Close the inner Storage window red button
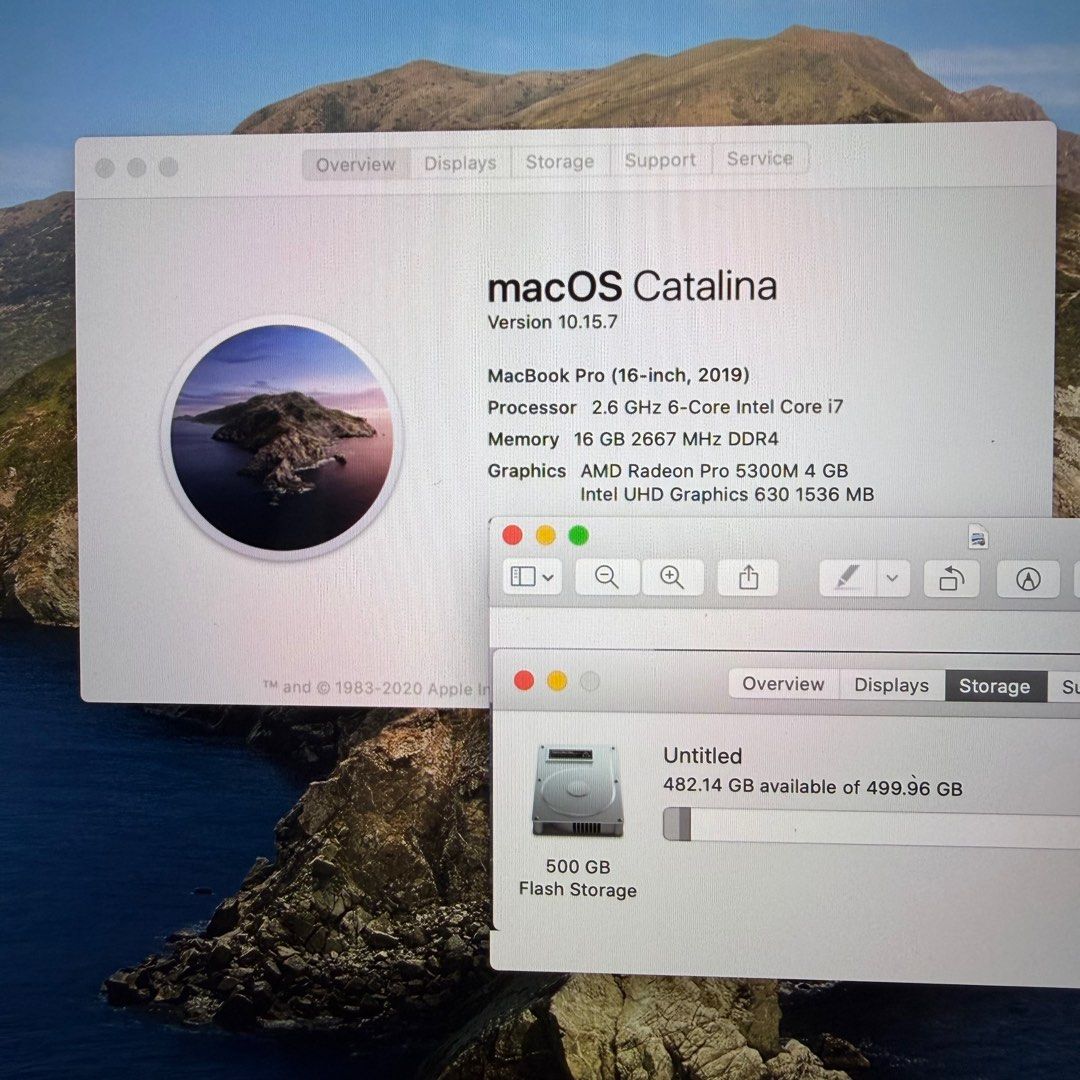1080x1080 pixels. pos(523,681)
